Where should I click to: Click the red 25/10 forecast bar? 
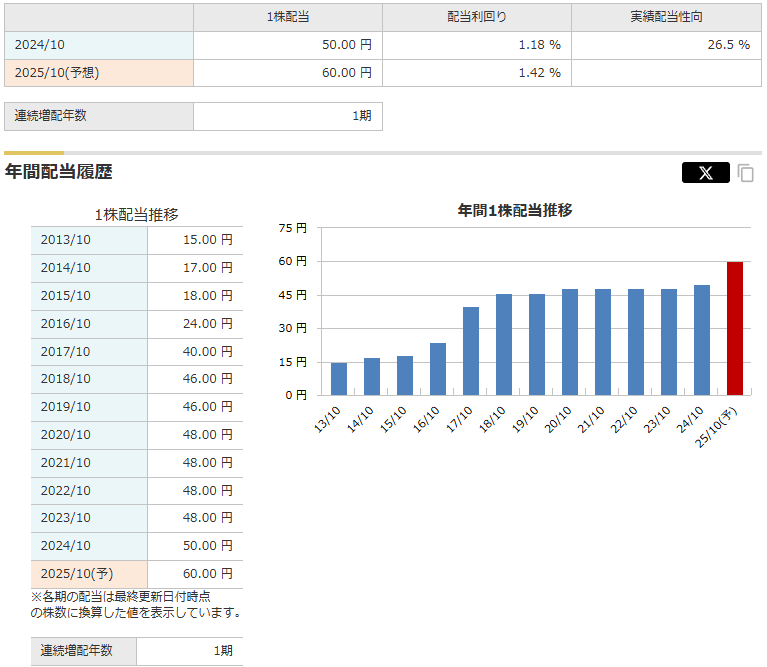click(x=735, y=328)
